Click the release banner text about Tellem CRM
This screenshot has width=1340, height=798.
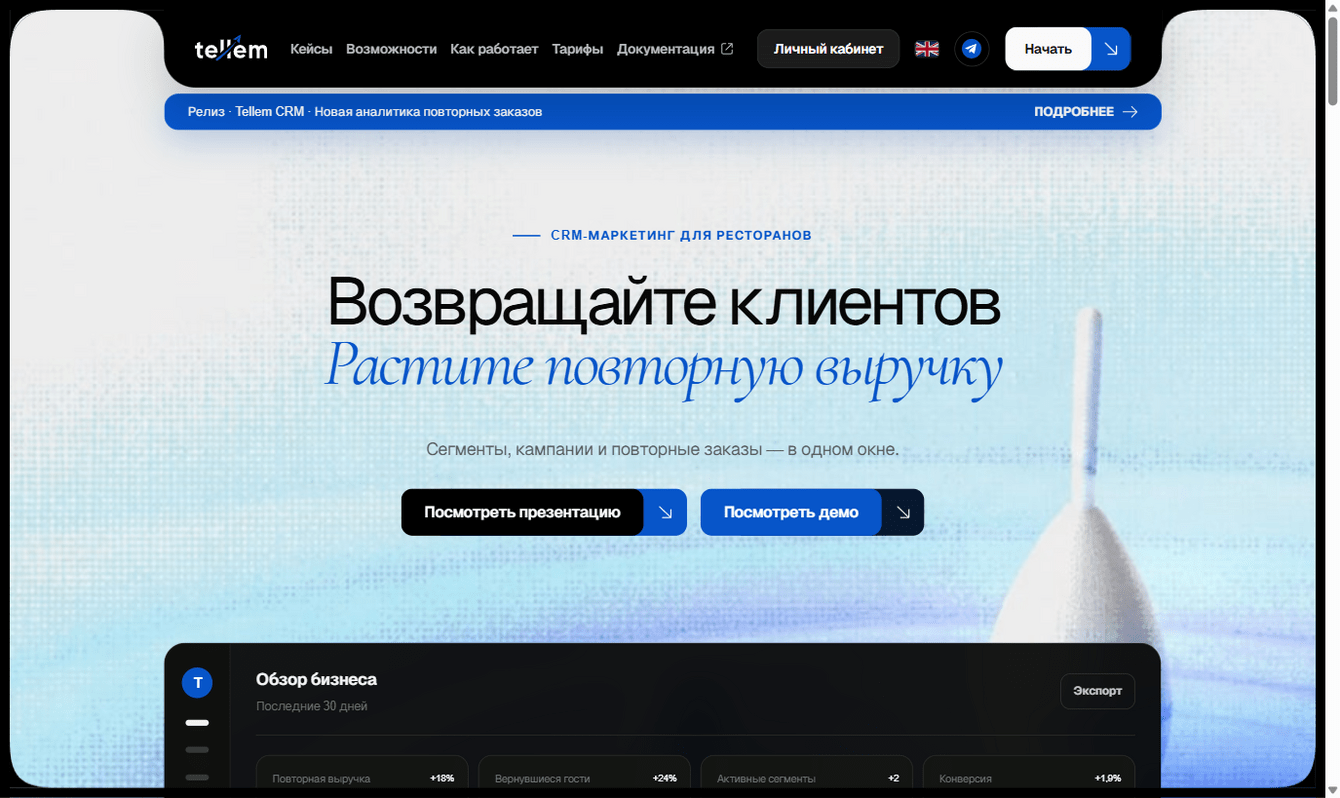coord(365,112)
